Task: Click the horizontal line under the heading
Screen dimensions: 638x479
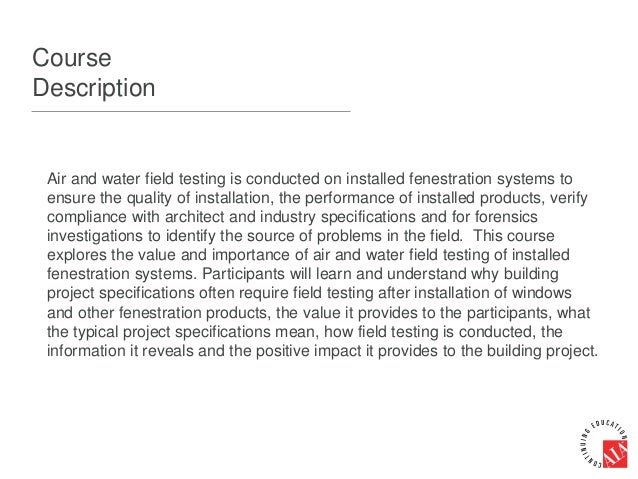Action: coord(191,111)
